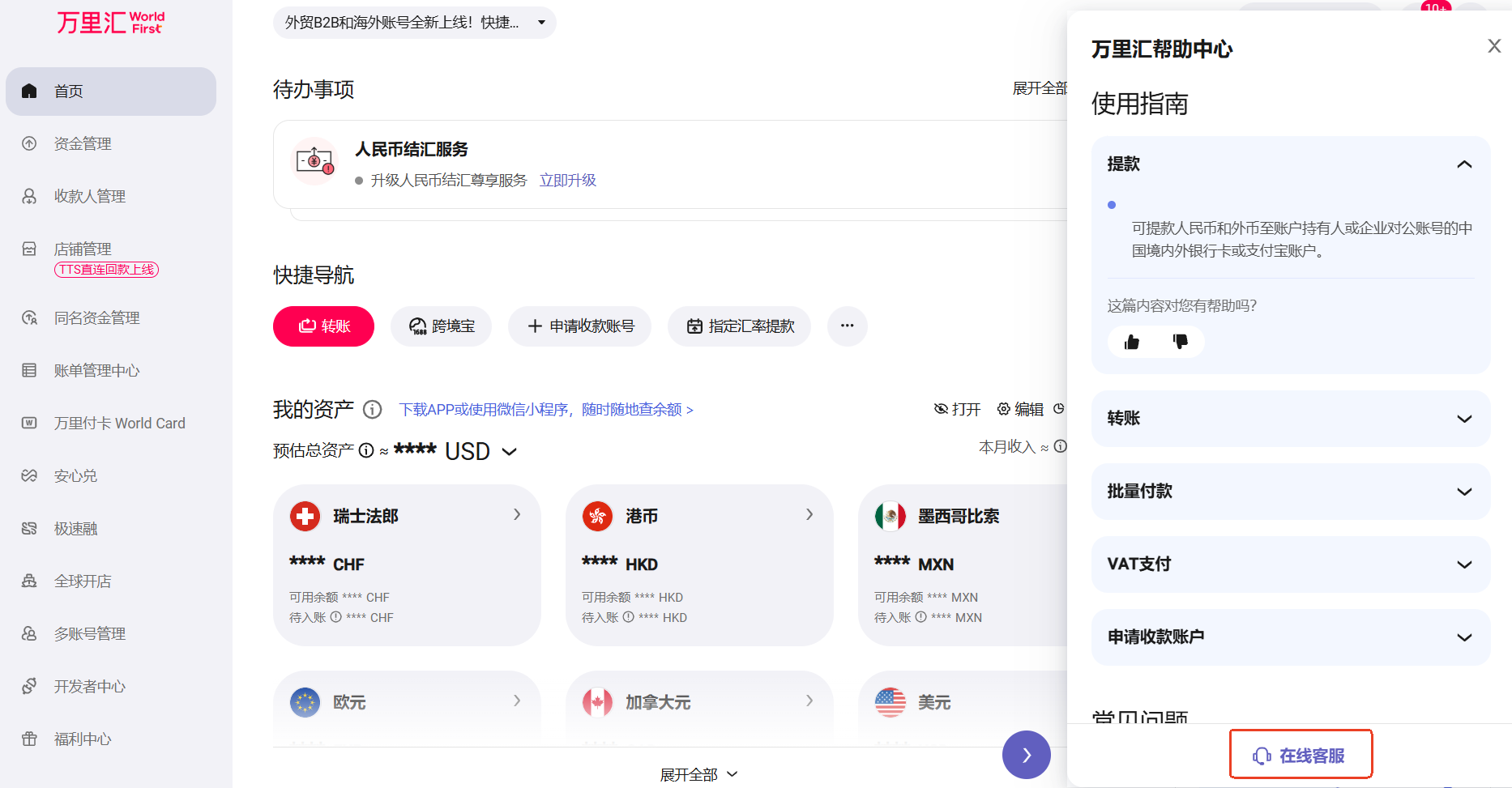Click the purple round next arrow button

click(1026, 755)
